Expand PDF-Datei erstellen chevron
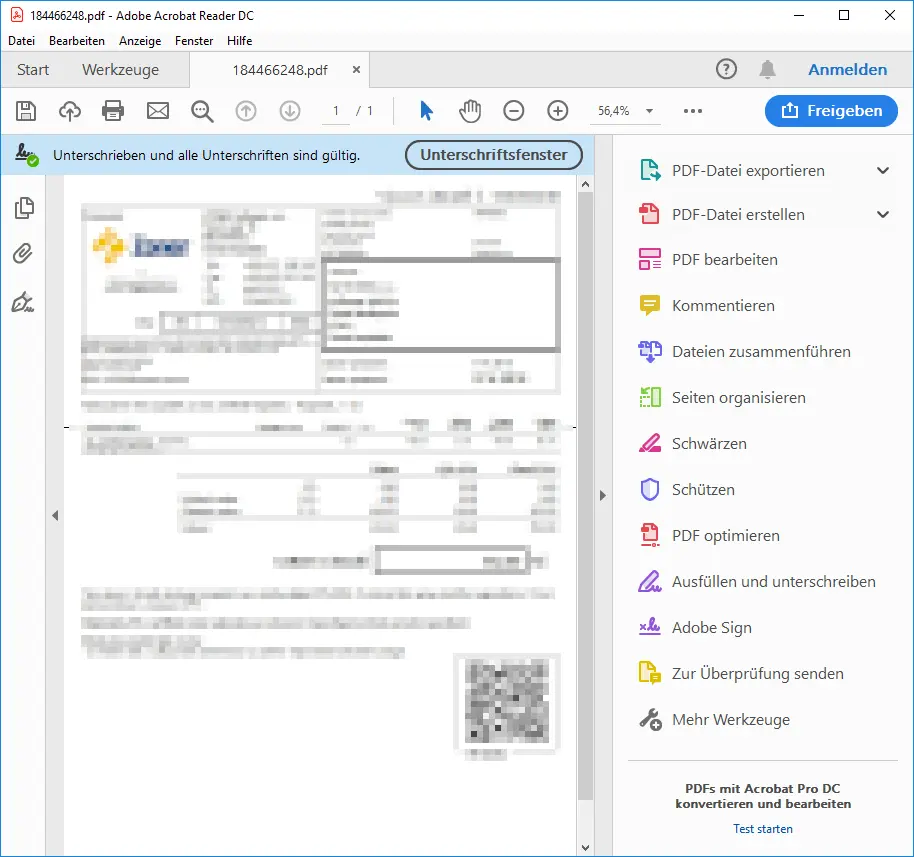914x857 pixels. pyautogui.click(x=883, y=215)
